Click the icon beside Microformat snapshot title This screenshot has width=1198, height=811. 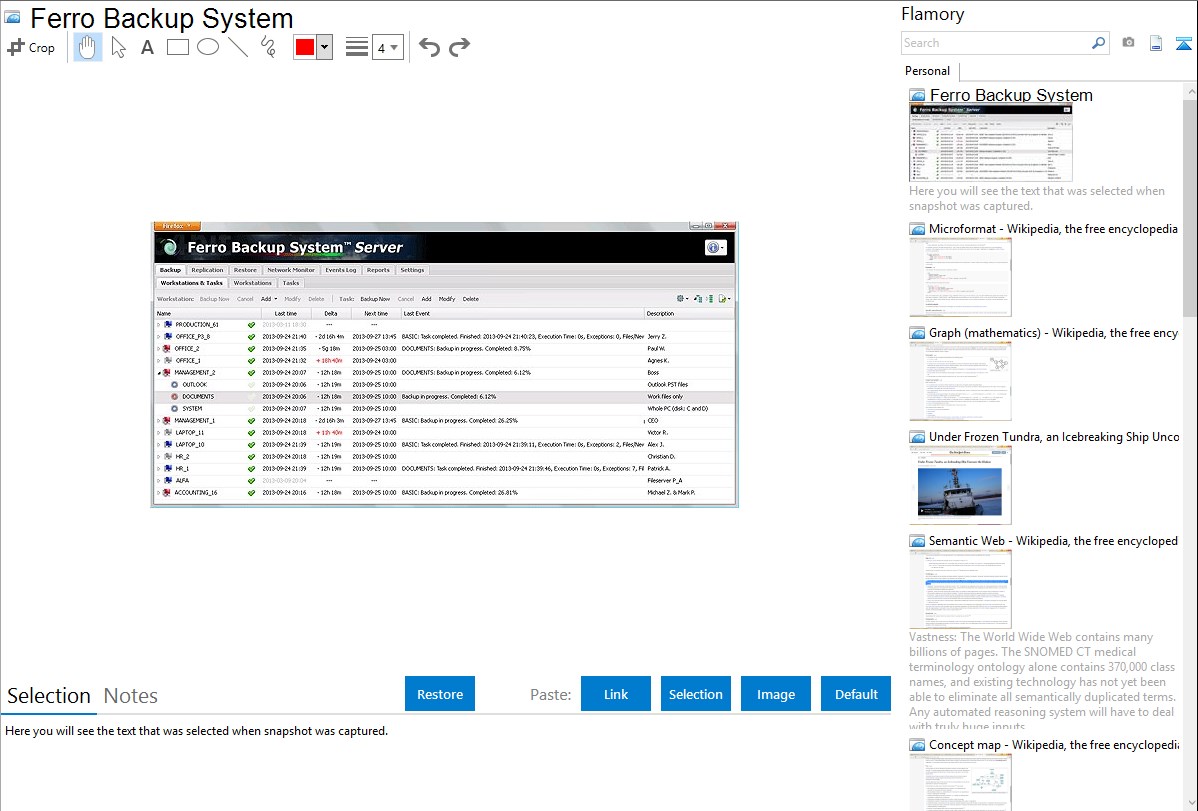917,229
